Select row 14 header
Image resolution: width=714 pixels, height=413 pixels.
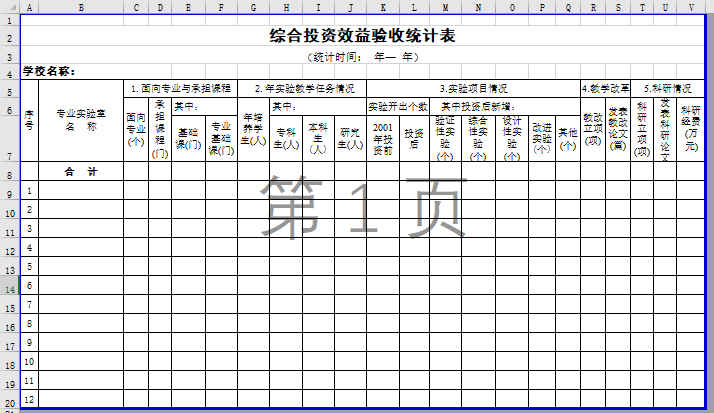pyautogui.click(x=10, y=286)
